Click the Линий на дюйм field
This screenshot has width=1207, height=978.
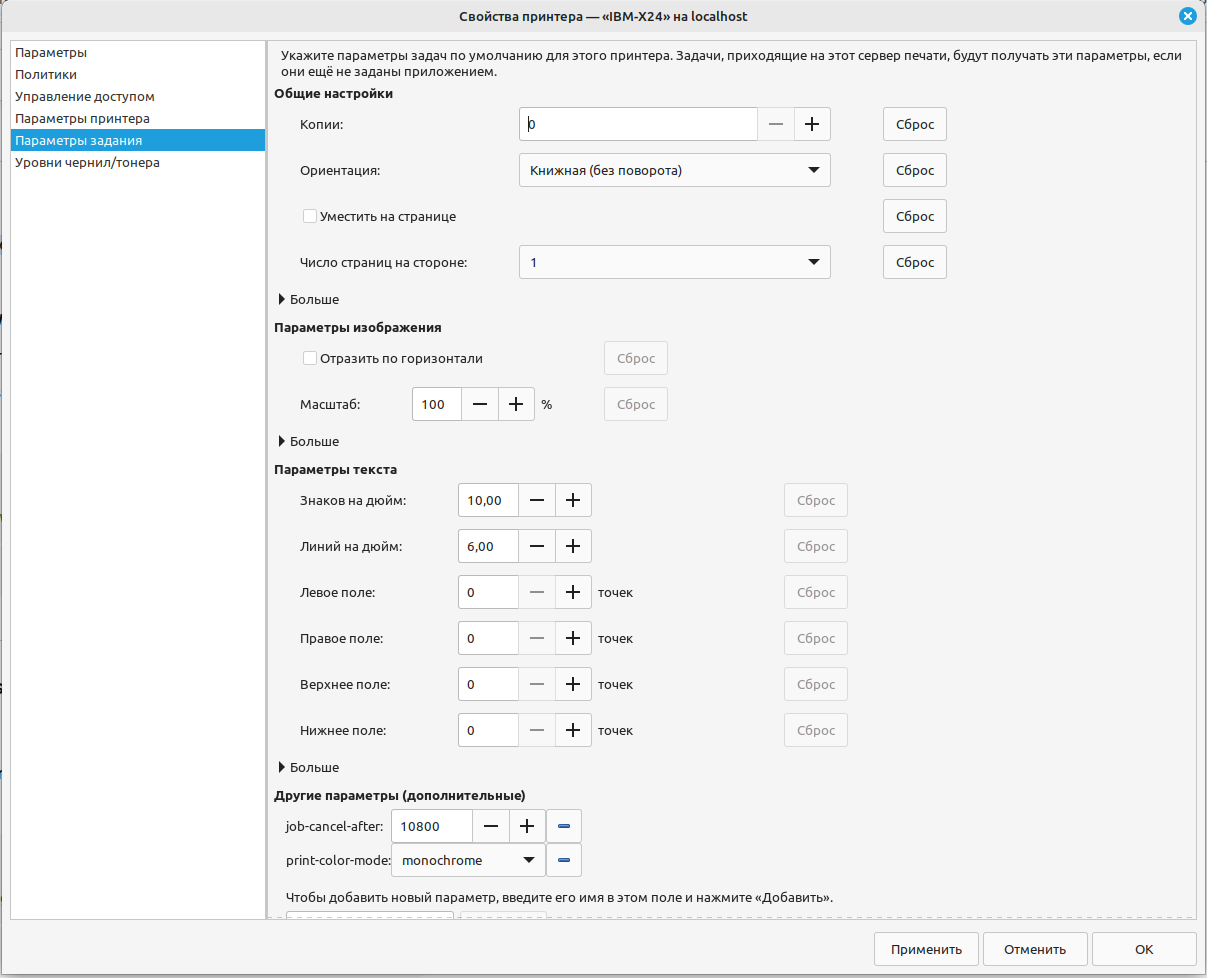pos(488,546)
